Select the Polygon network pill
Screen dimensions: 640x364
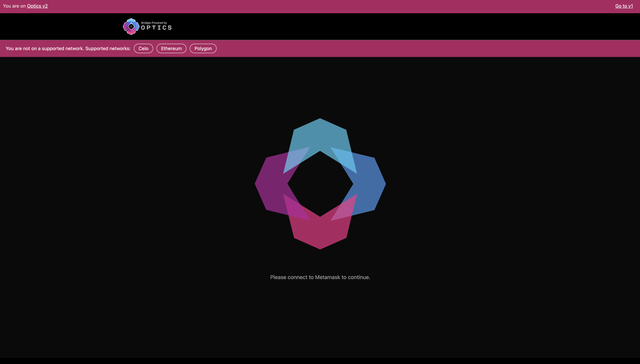[x=203, y=49]
